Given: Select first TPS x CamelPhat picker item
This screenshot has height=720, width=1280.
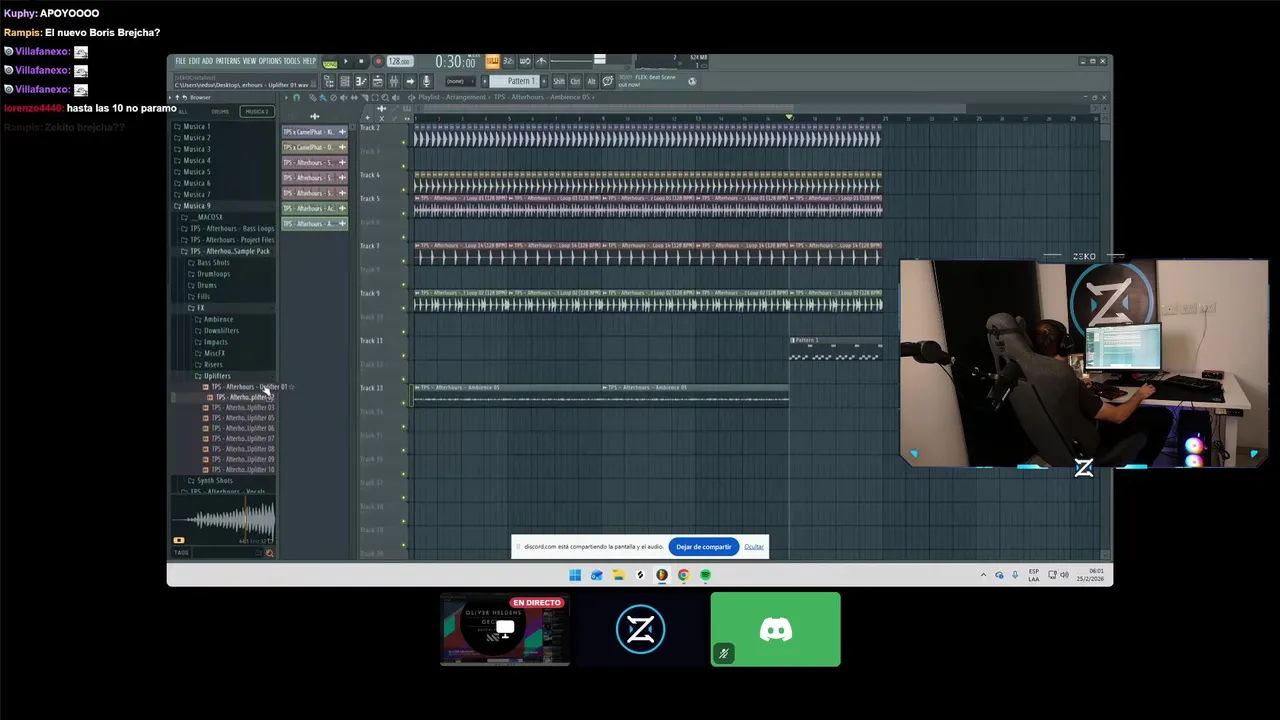Looking at the screenshot, I should [314, 132].
